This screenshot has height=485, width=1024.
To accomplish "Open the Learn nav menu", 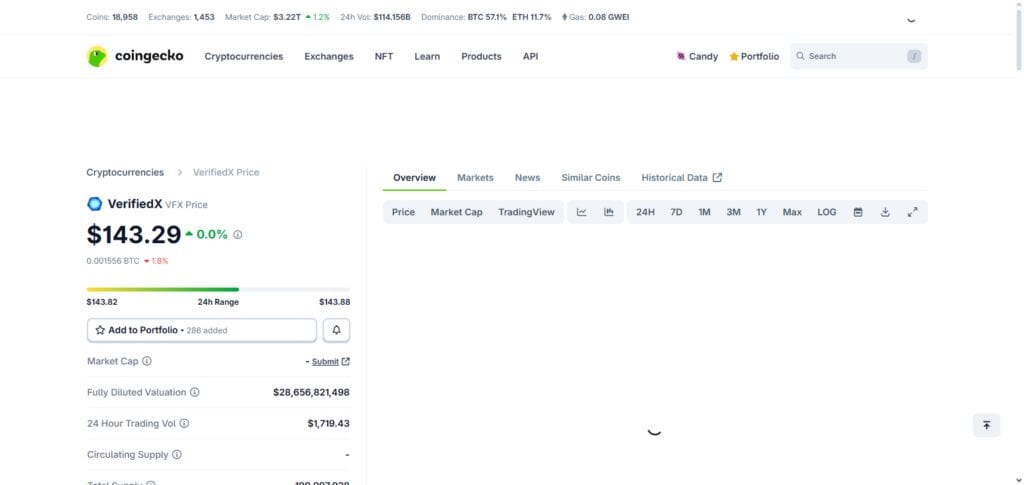I will 427,56.
